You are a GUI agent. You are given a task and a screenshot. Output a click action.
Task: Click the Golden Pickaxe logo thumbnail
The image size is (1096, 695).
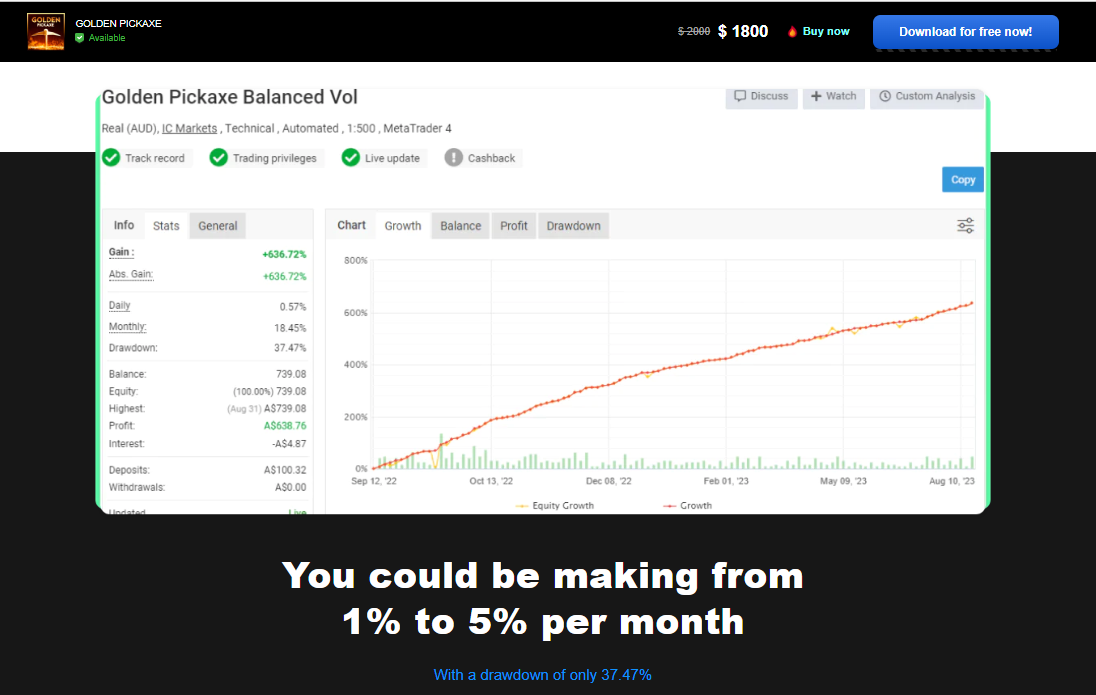(x=45, y=31)
